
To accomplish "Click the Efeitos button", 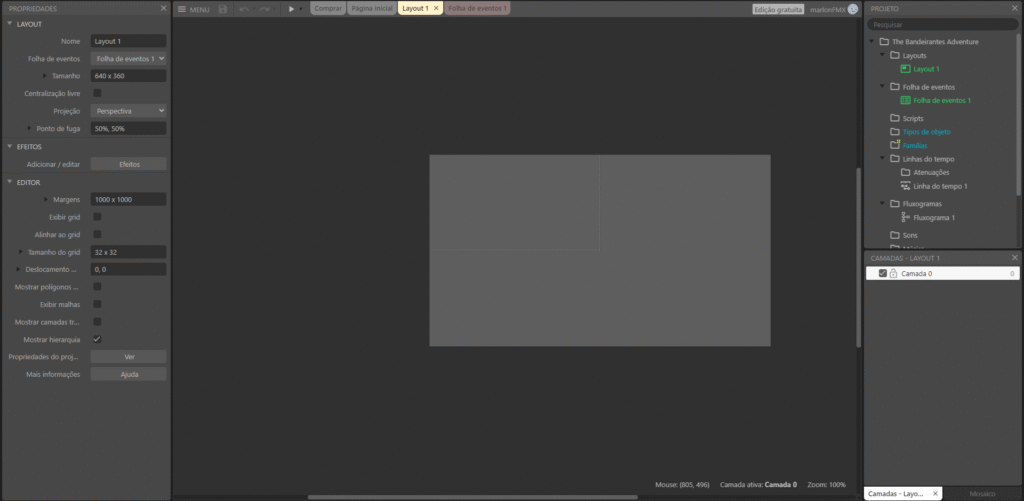I will coord(128,164).
